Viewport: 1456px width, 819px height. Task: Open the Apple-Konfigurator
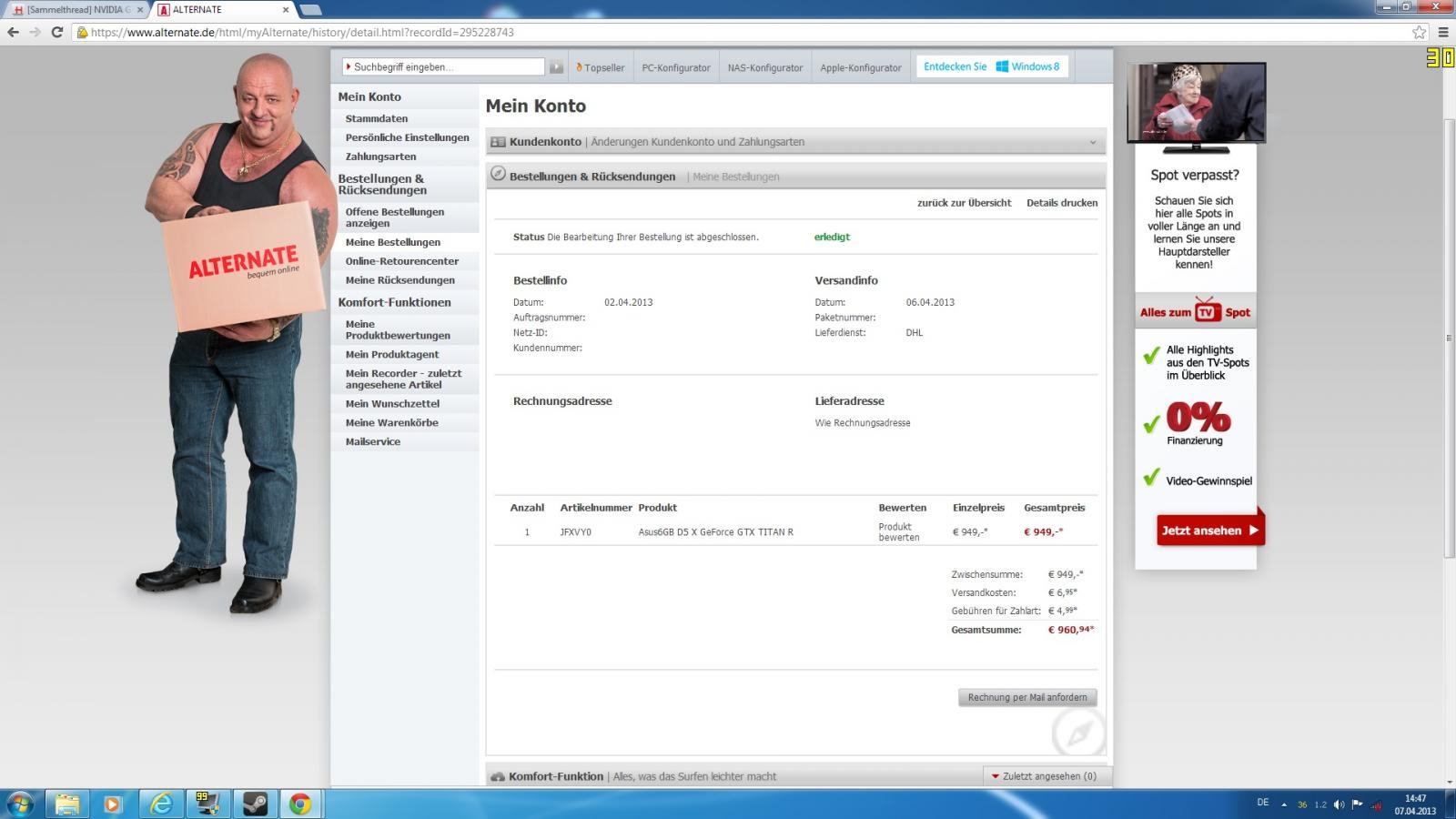click(x=861, y=67)
